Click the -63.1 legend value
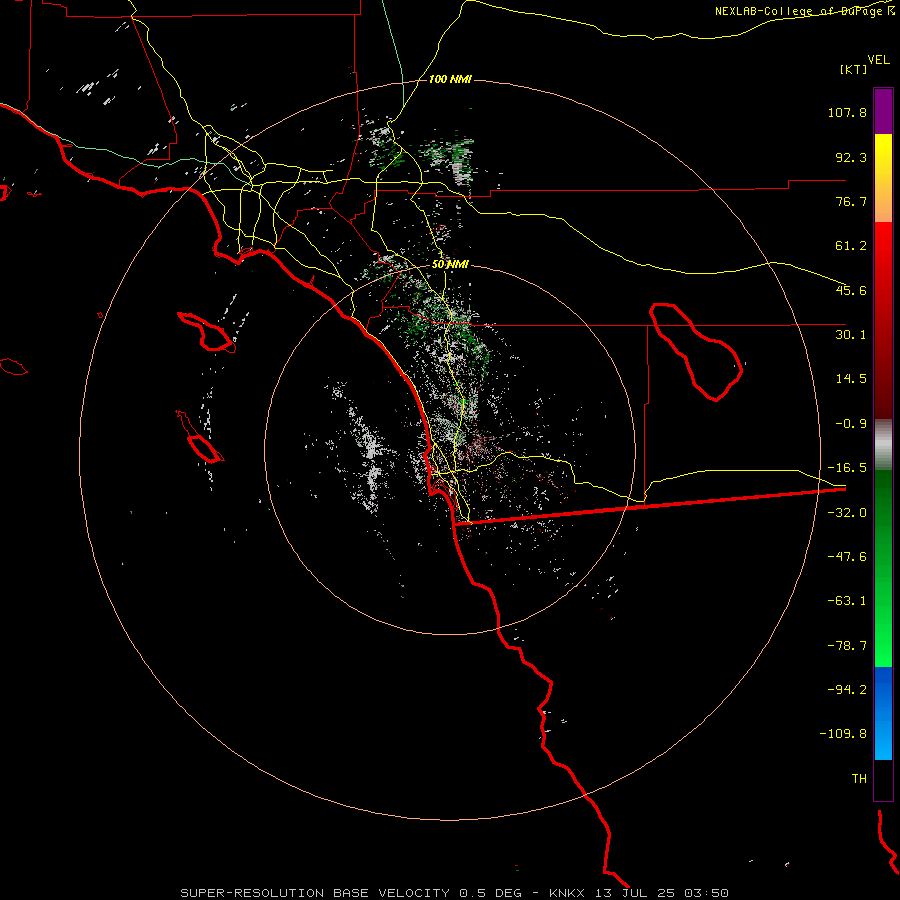The height and width of the screenshot is (900, 900). click(x=847, y=601)
